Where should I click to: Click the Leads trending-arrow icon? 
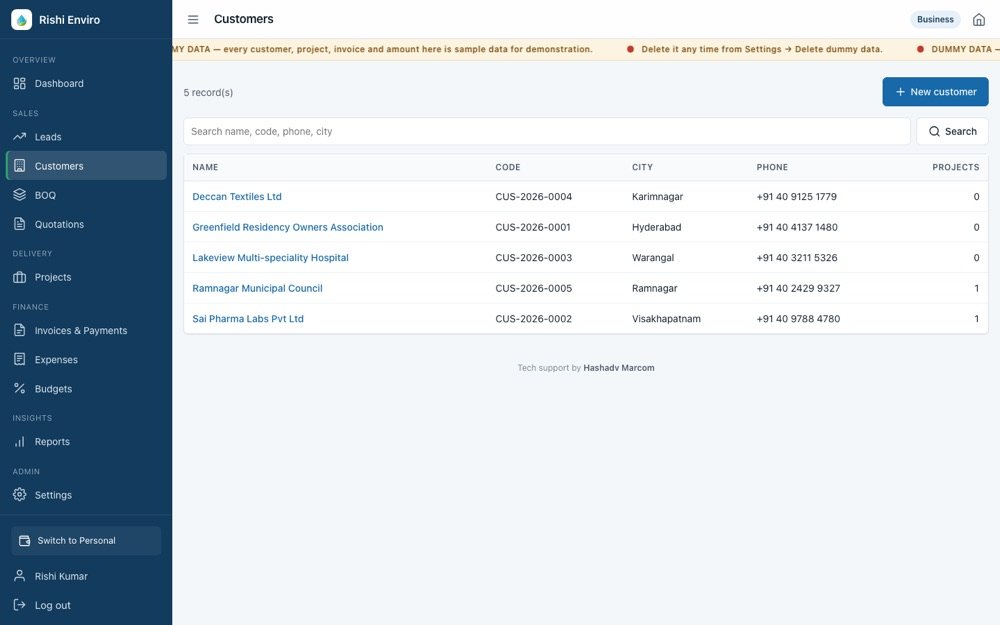pyautogui.click(x=20, y=136)
